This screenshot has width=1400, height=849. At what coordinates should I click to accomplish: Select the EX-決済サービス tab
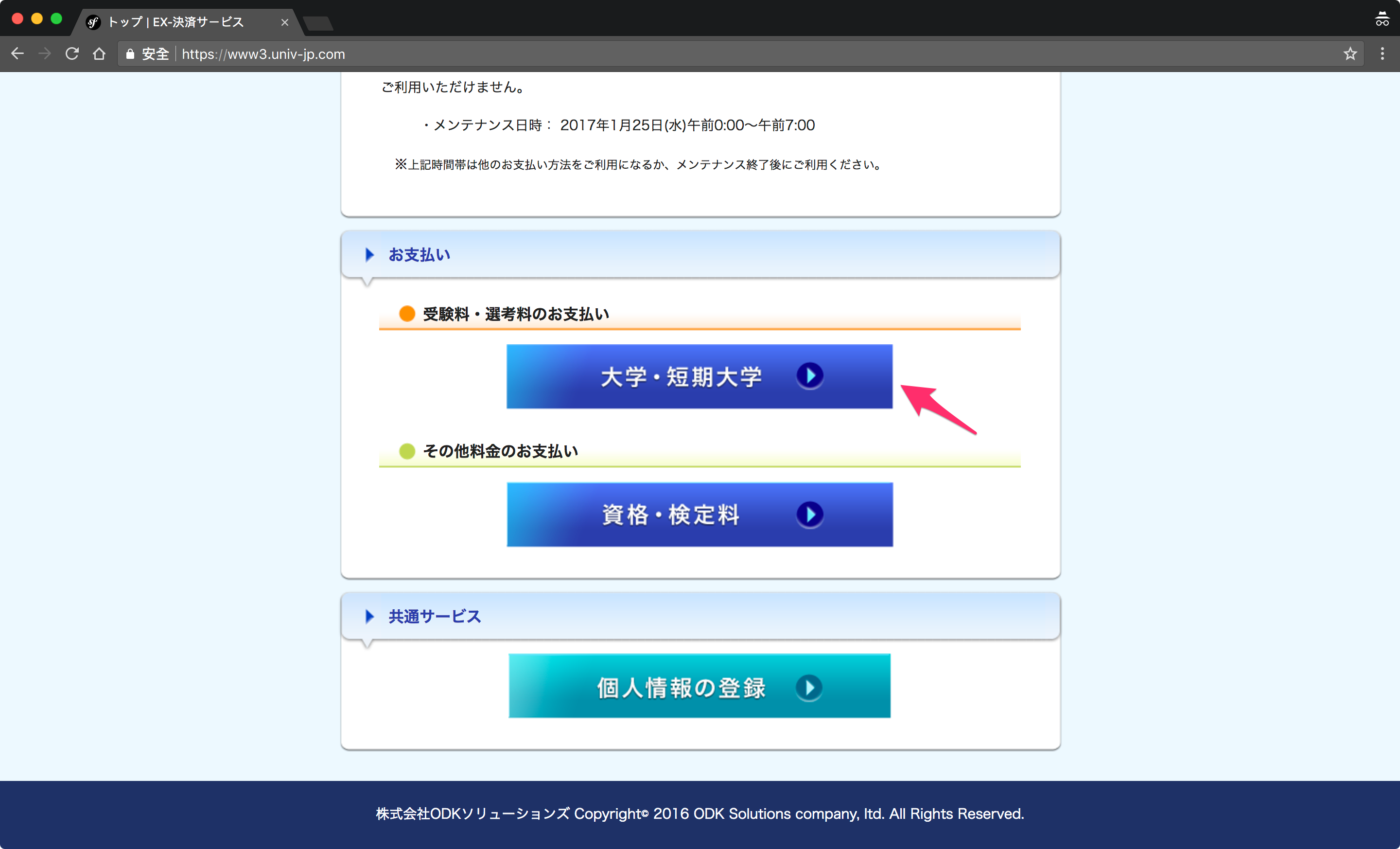pyautogui.click(x=176, y=22)
